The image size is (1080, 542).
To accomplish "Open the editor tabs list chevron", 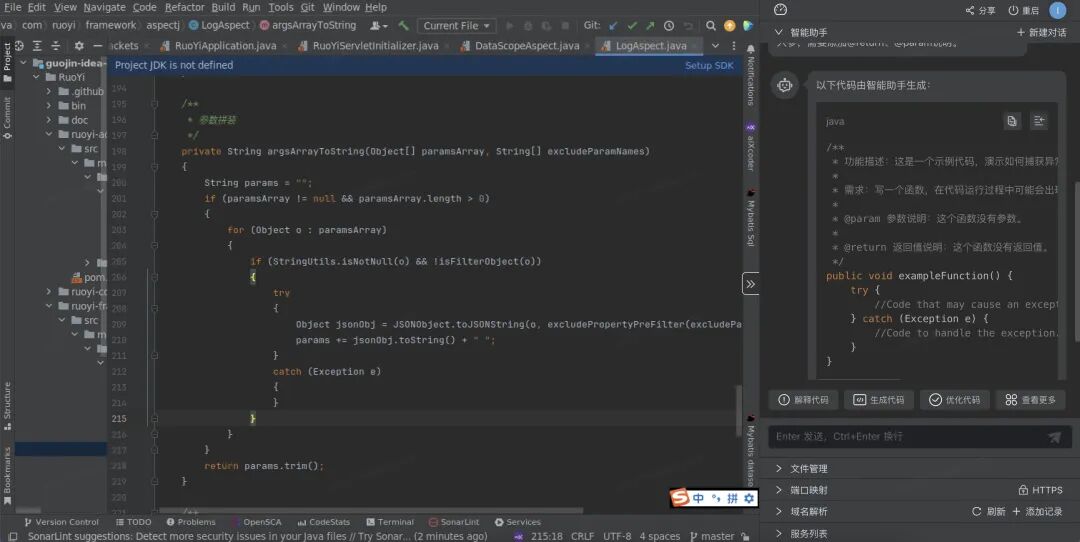I will [715, 45].
